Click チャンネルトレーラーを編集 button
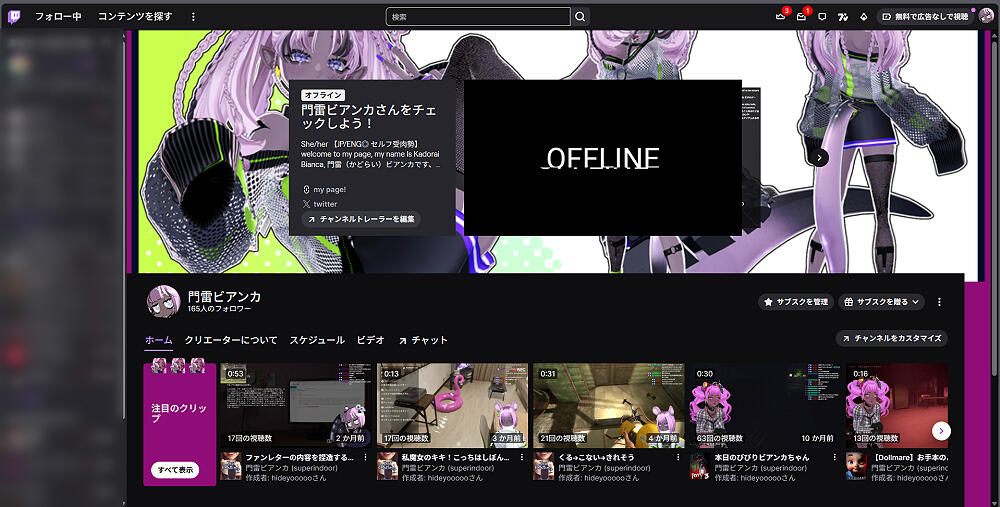Image resolution: width=1000 pixels, height=507 pixels. [361, 219]
